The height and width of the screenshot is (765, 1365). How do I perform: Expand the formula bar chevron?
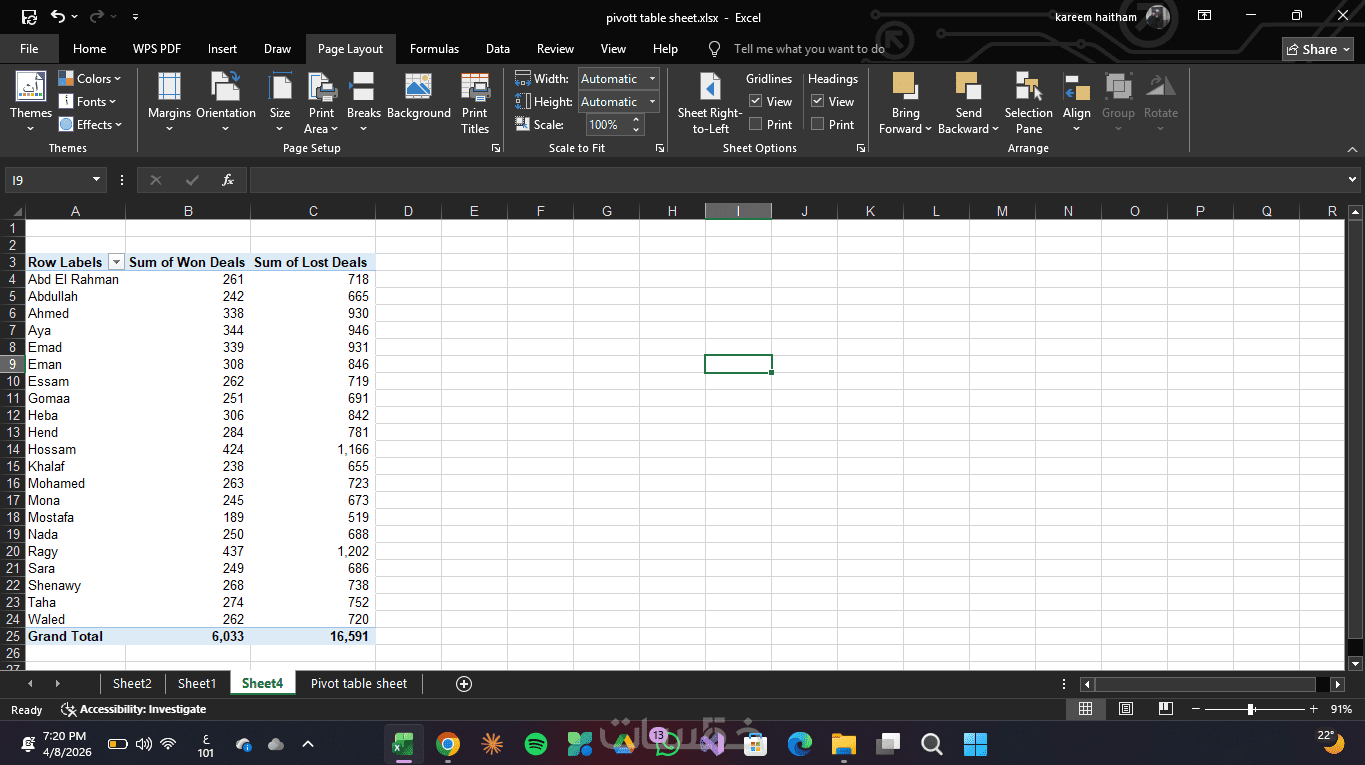point(1353,180)
